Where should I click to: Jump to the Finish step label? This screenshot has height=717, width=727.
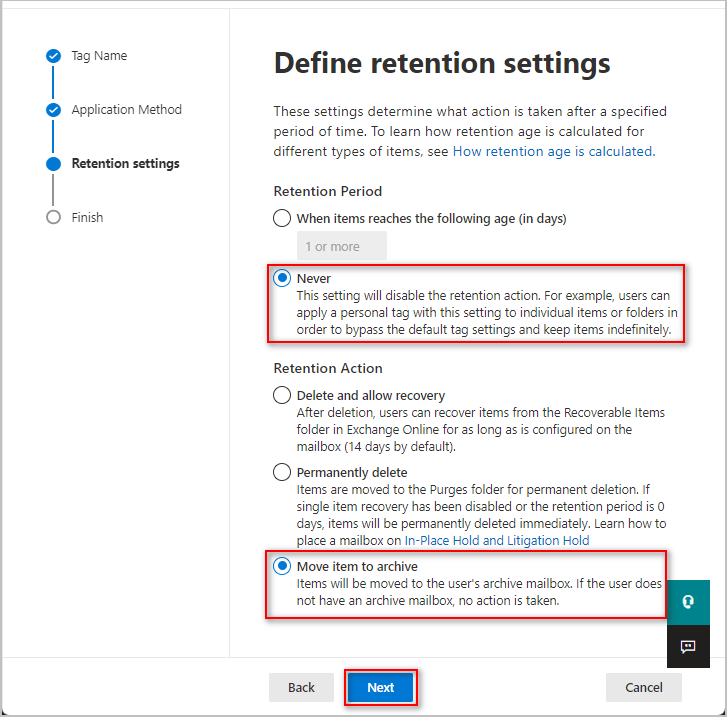click(x=87, y=217)
